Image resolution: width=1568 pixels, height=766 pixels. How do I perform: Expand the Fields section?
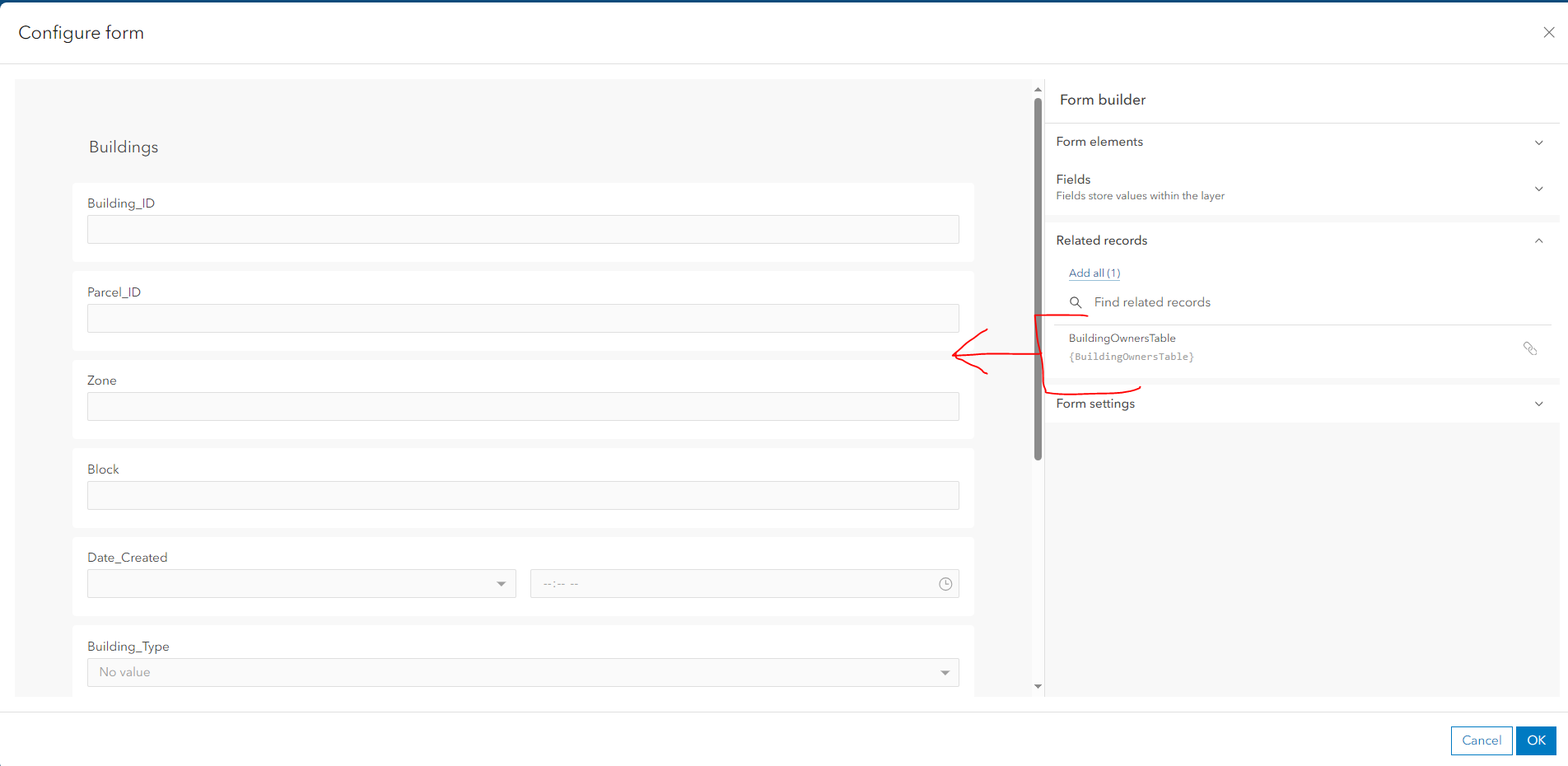click(x=1538, y=189)
